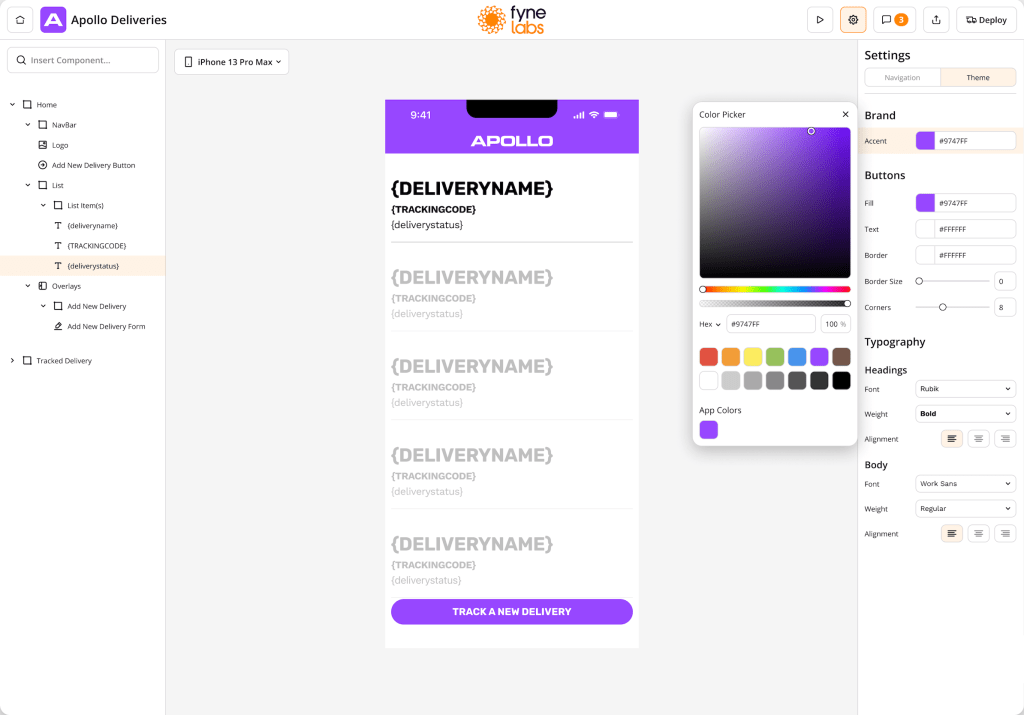This screenshot has height=715, width=1024.
Task: Click the Deploy button
Action: tap(985, 19)
